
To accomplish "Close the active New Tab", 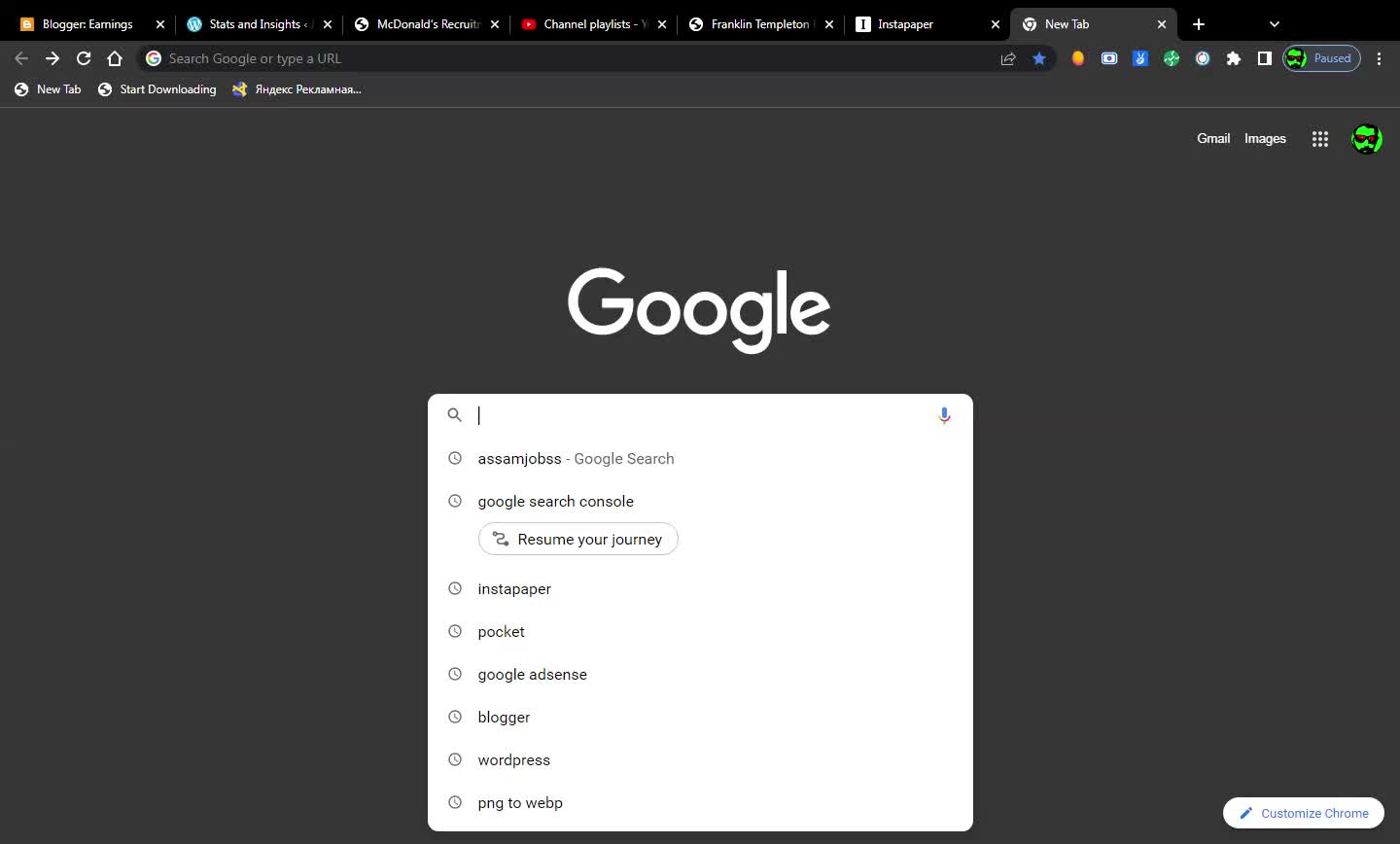I will 1162,24.
